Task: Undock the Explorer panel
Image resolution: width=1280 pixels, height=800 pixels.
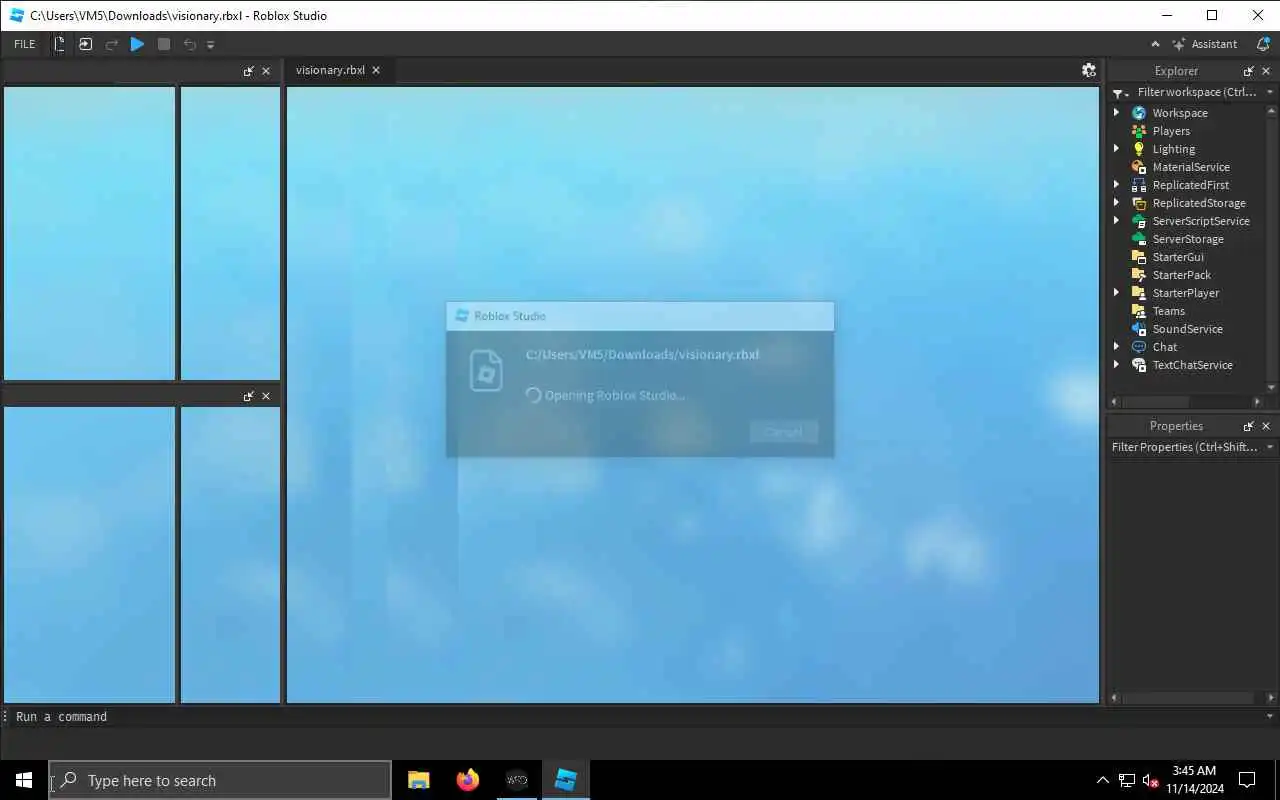Action: [x=1249, y=71]
